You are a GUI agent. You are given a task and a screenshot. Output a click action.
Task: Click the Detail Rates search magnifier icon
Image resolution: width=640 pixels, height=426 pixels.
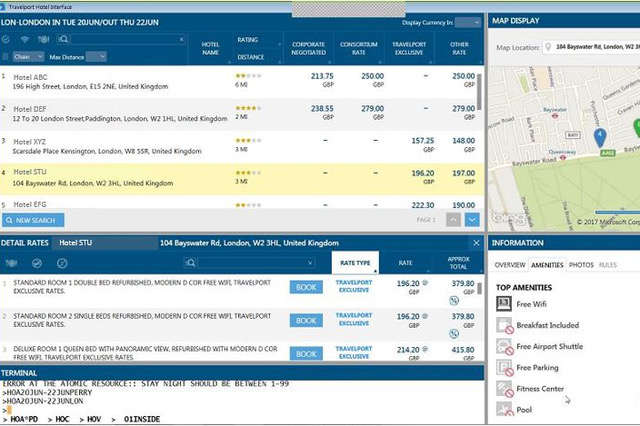pos(190,263)
